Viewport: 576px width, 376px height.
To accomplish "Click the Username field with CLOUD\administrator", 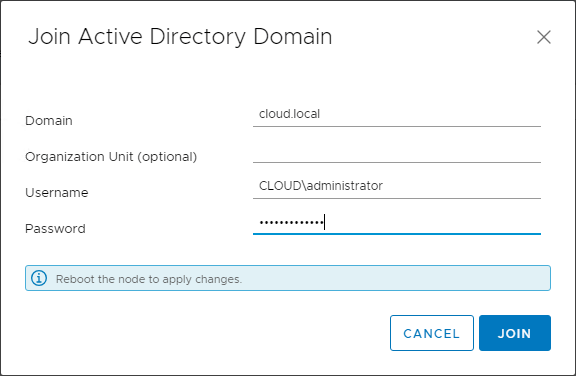I will pyautogui.click(x=397, y=187).
